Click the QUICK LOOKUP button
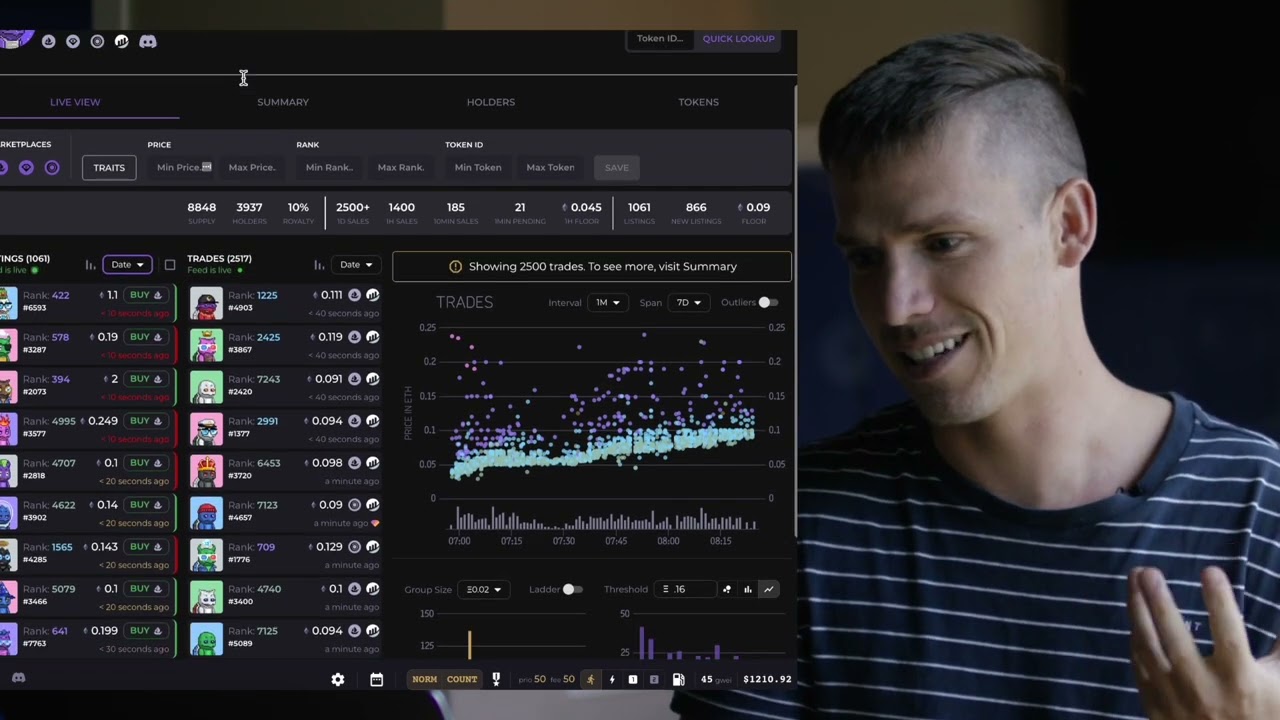The height and width of the screenshot is (720, 1280). point(739,39)
